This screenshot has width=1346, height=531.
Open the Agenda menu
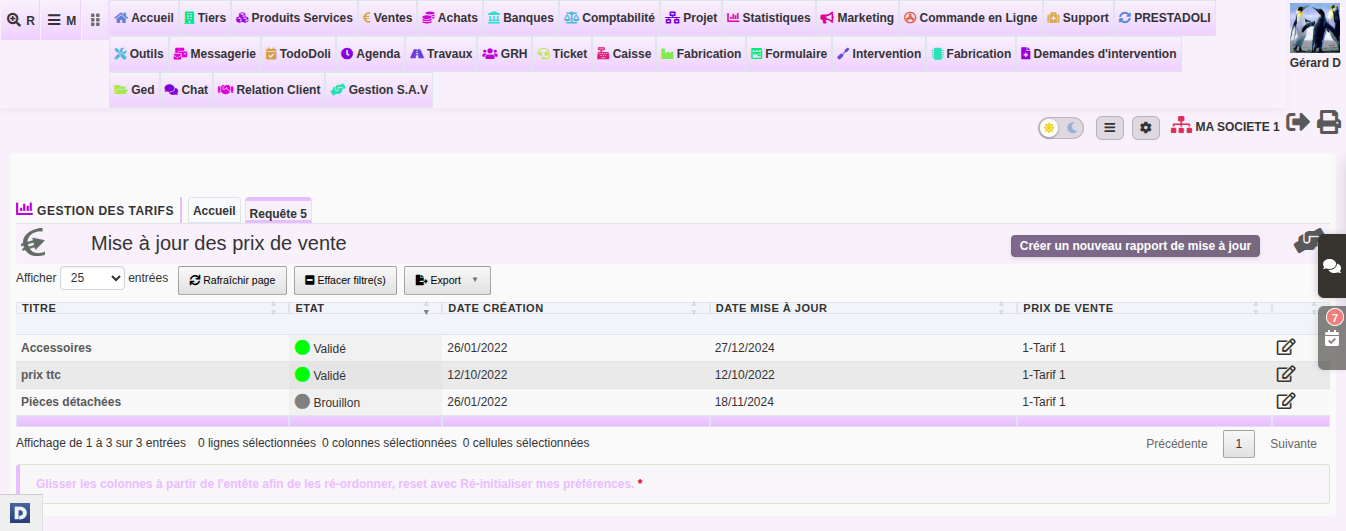370,54
